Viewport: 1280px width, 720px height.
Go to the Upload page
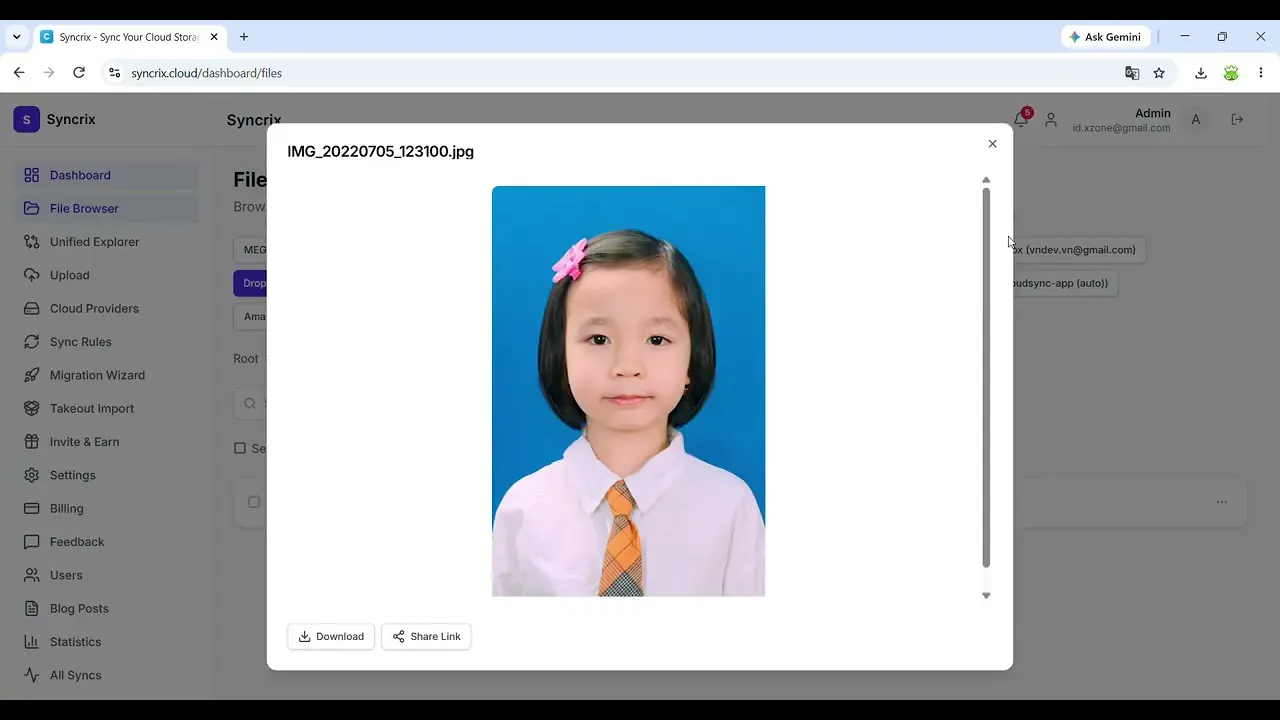(106, 275)
